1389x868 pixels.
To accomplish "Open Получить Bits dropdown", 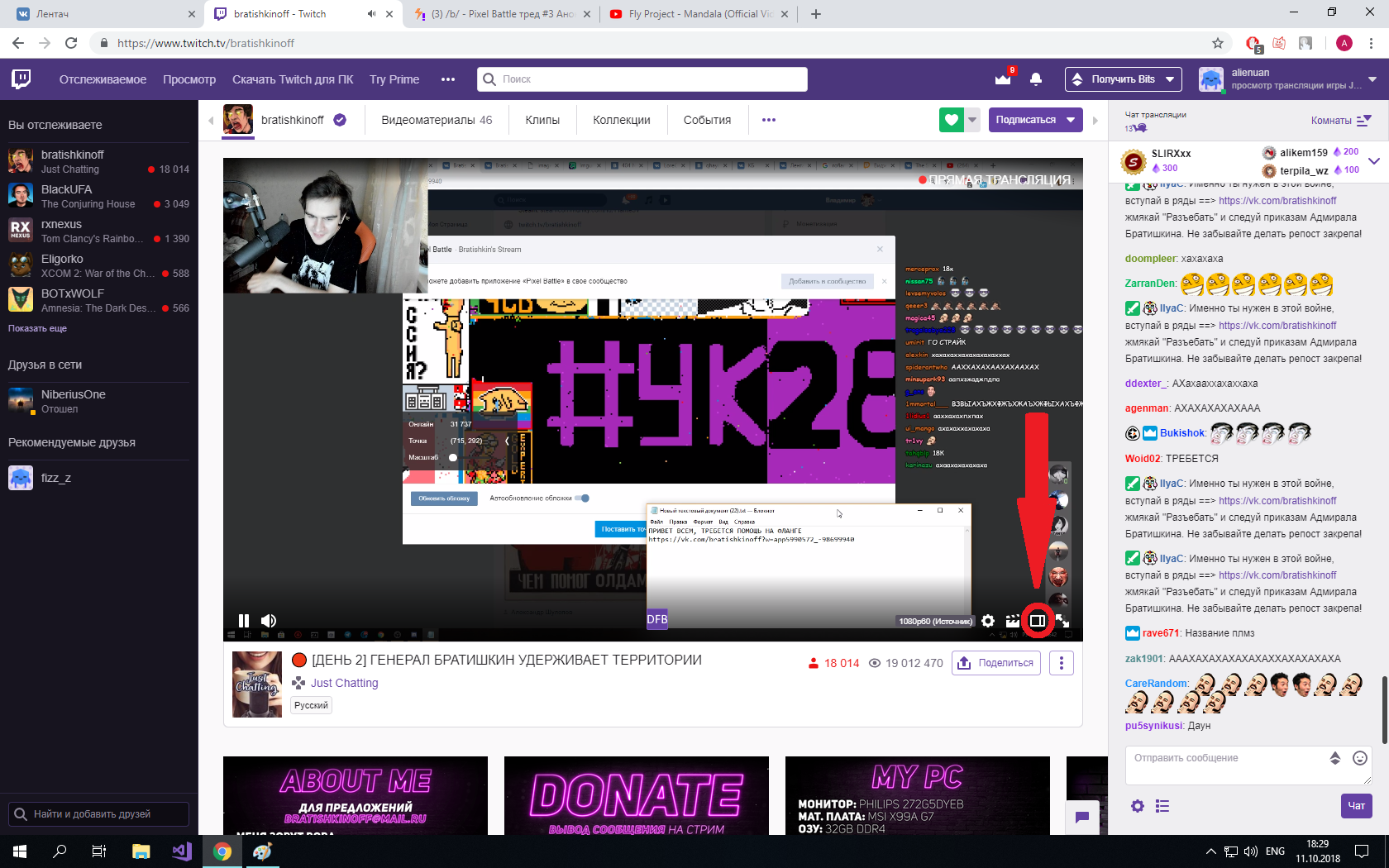I will tap(1123, 79).
